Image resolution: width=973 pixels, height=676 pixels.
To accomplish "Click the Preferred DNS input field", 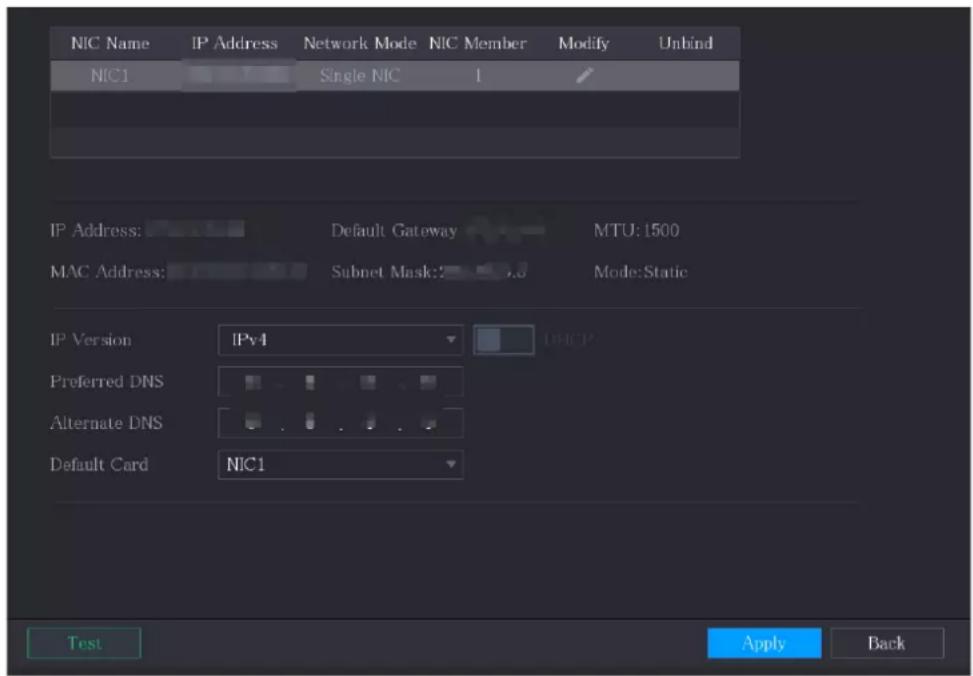I will [341, 382].
